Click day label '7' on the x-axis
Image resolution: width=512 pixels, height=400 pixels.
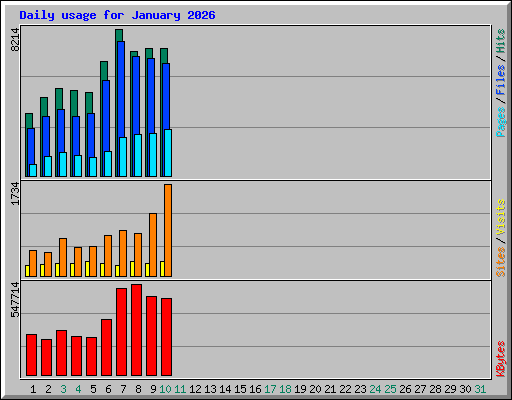tap(123, 389)
